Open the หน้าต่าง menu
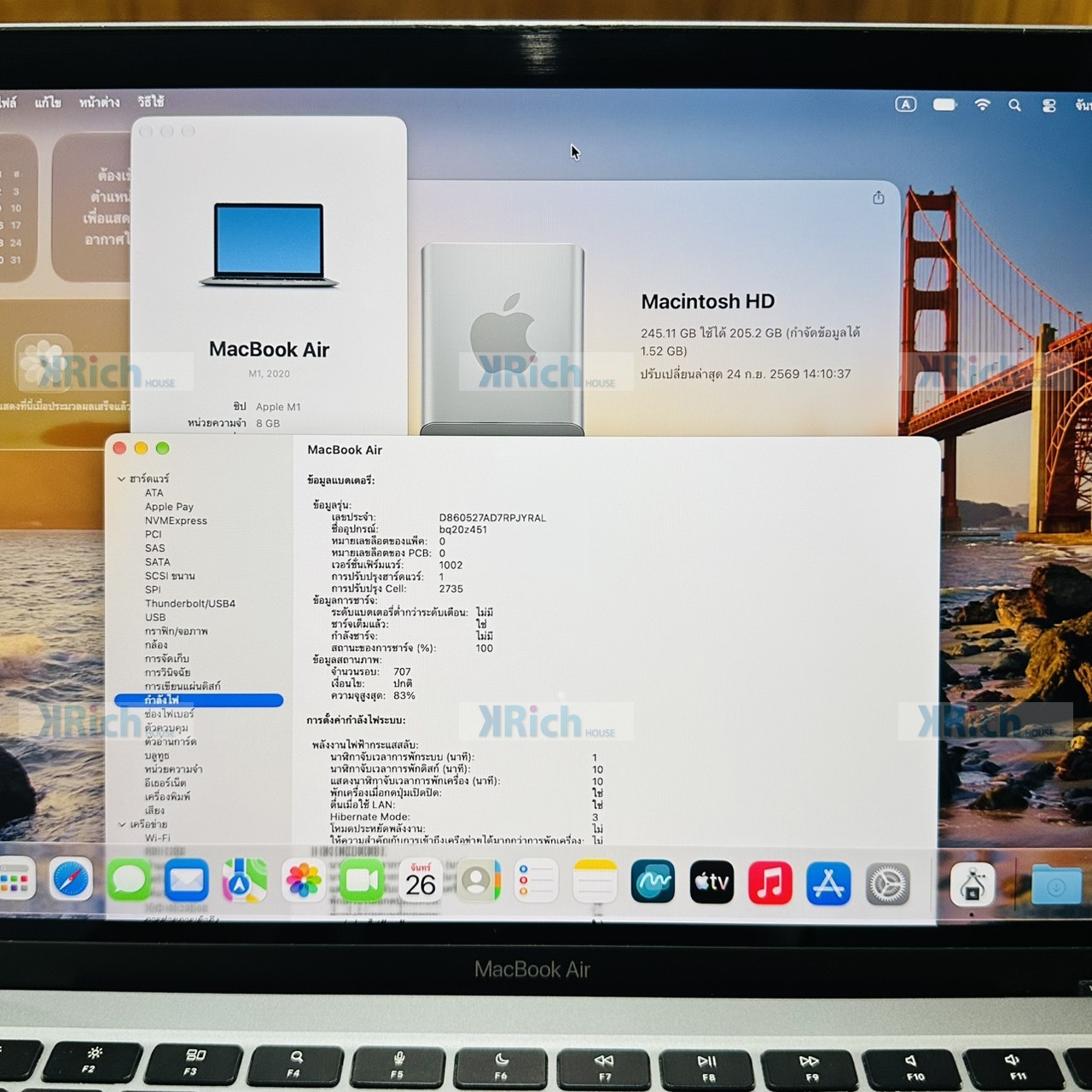Screen dimensions: 1092x1092 (99, 102)
